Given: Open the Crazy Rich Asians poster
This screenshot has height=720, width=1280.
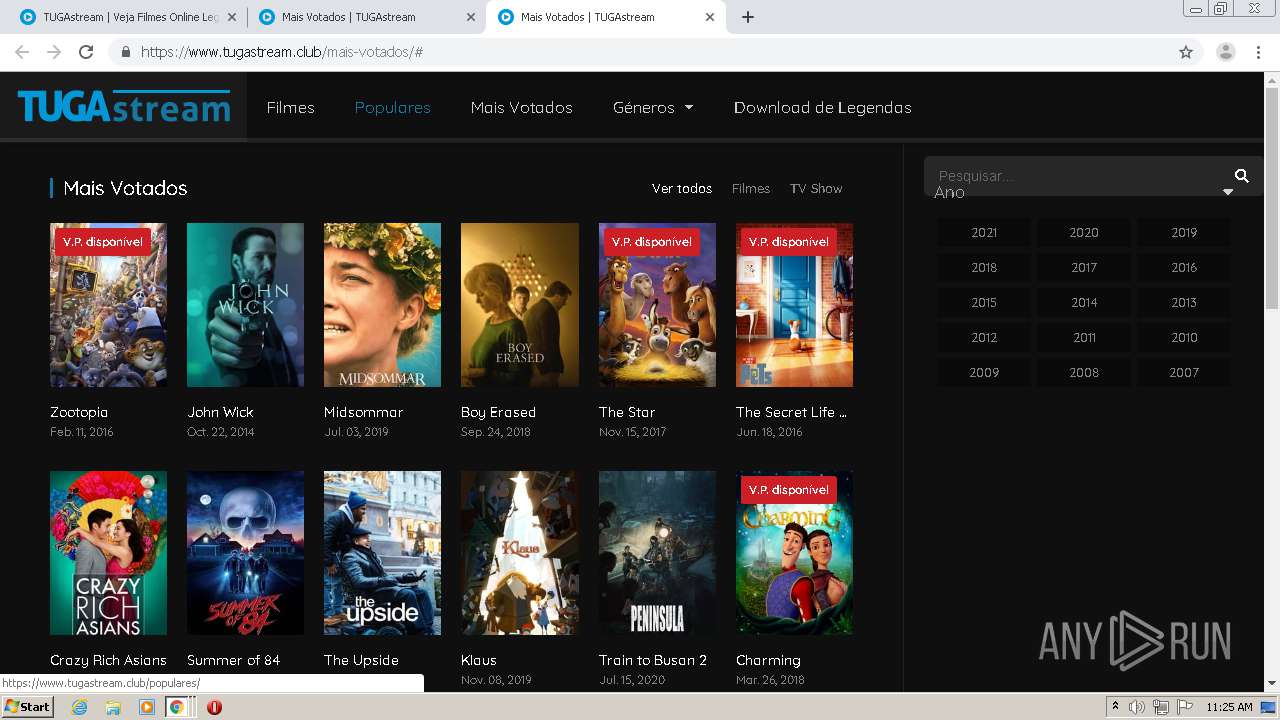Looking at the screenshot, I should (x=108, y=553).
